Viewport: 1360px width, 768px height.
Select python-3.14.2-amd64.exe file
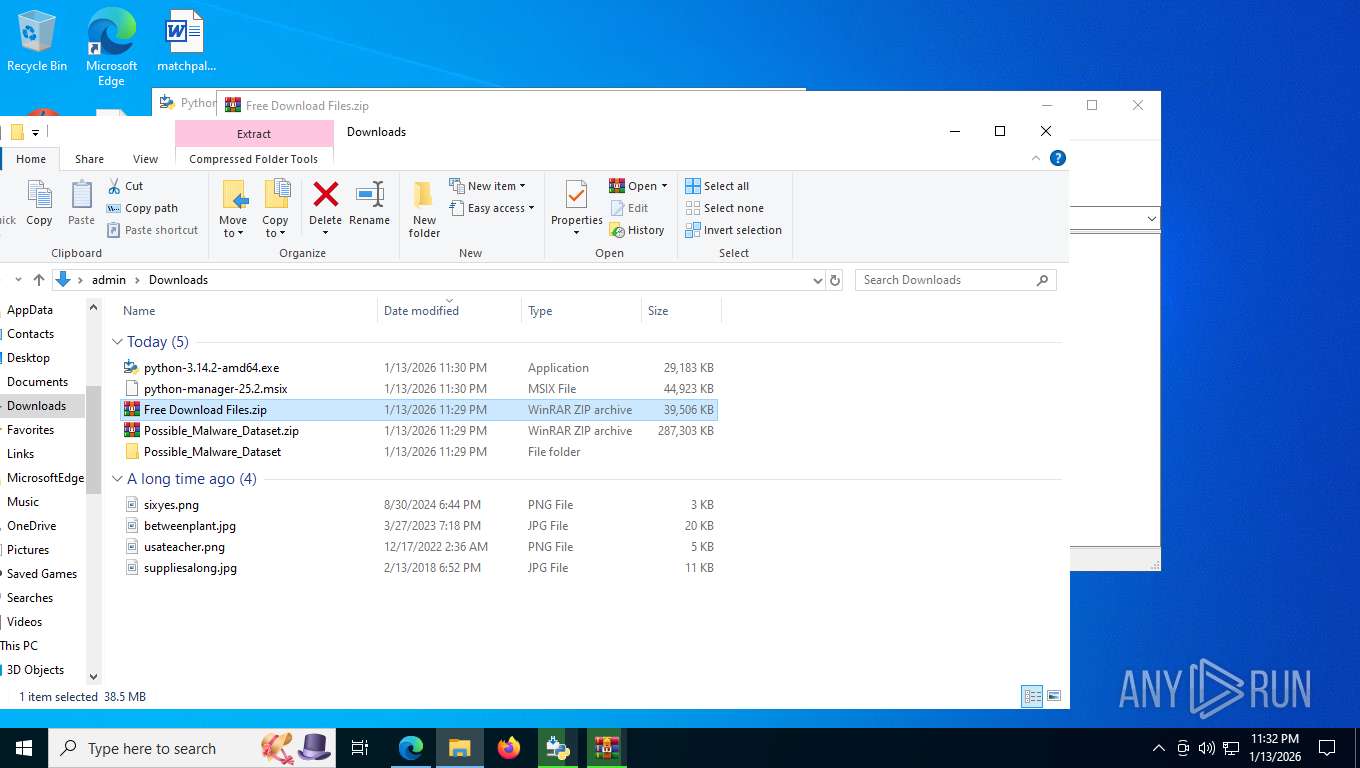click(x=418, y=368)
